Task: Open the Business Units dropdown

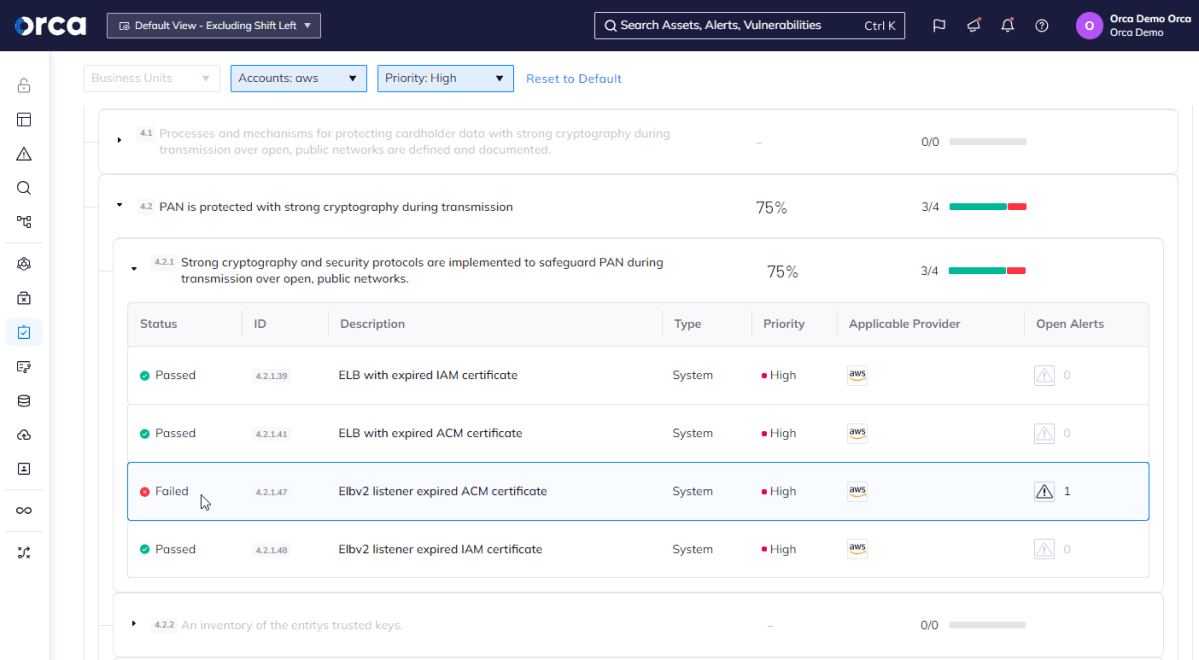Action: 151,78
